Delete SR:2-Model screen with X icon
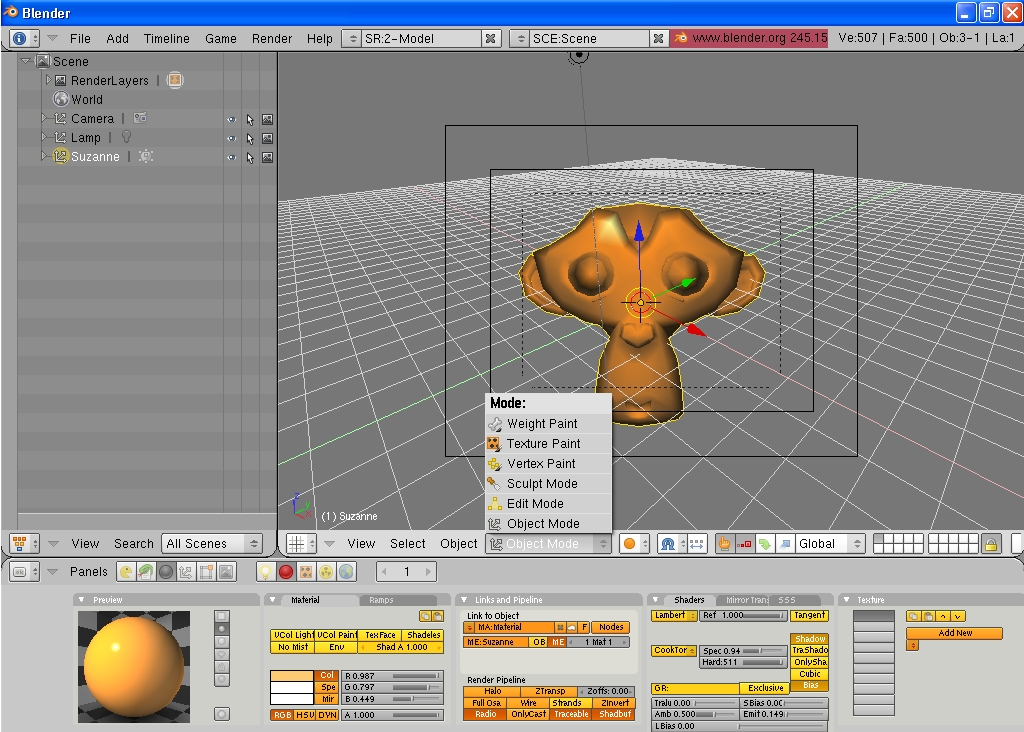This screenshot has width=1024, height=732. (x=490, y=39)
